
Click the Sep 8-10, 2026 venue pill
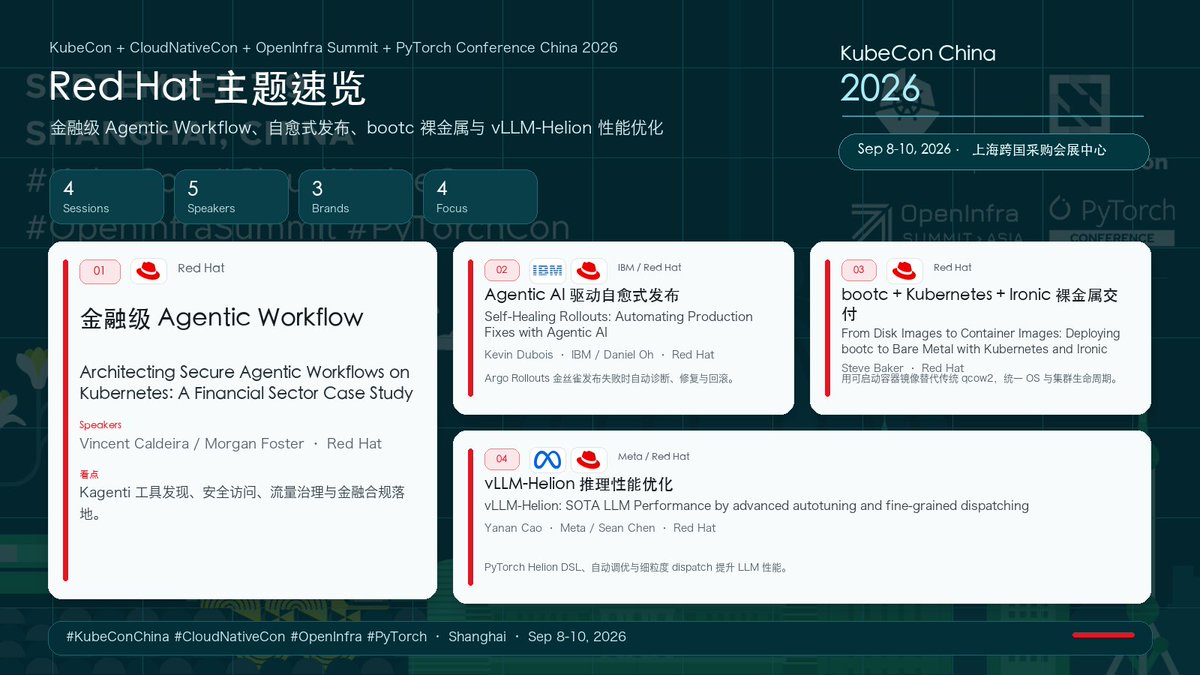994,151
